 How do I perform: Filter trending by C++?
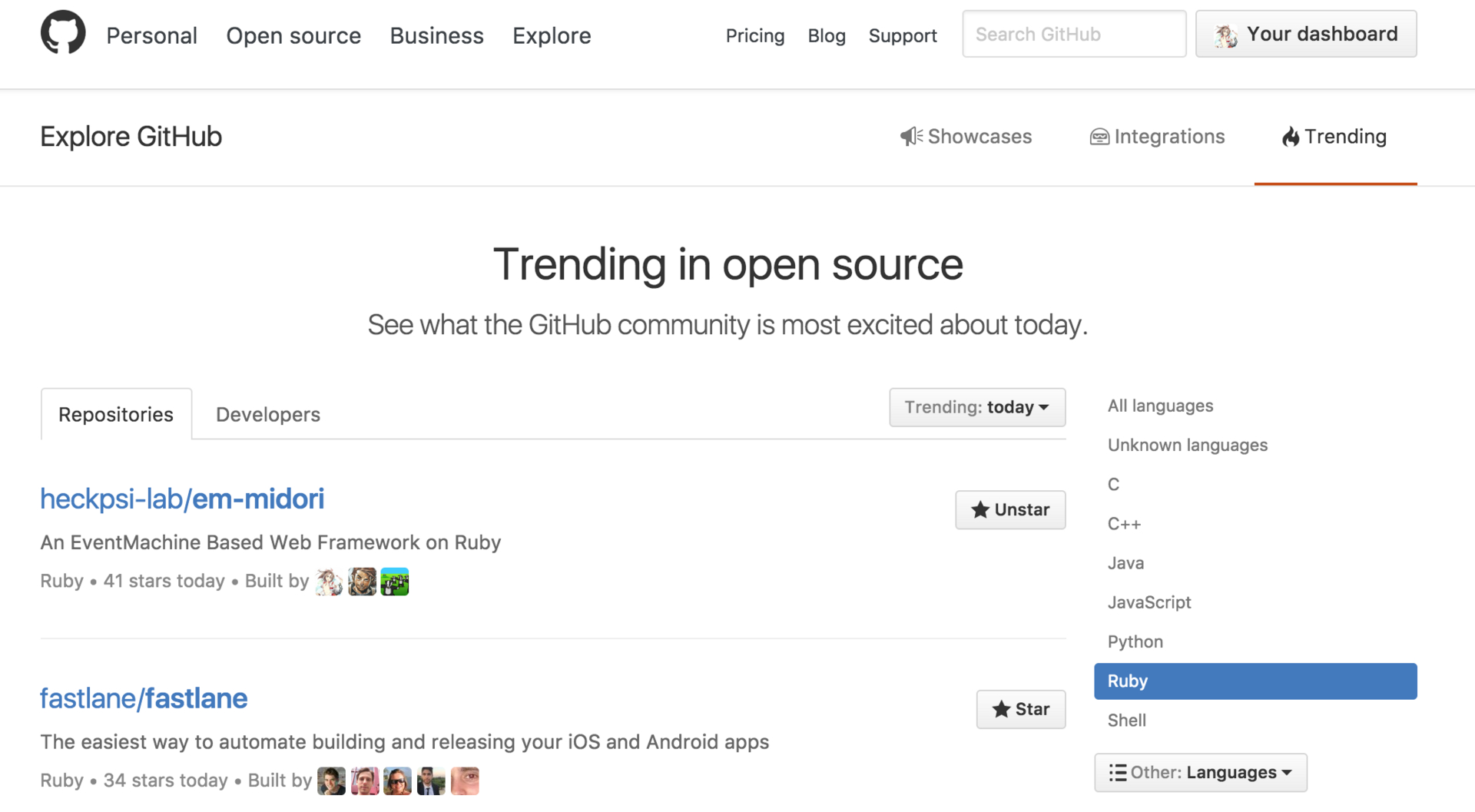1124,524
